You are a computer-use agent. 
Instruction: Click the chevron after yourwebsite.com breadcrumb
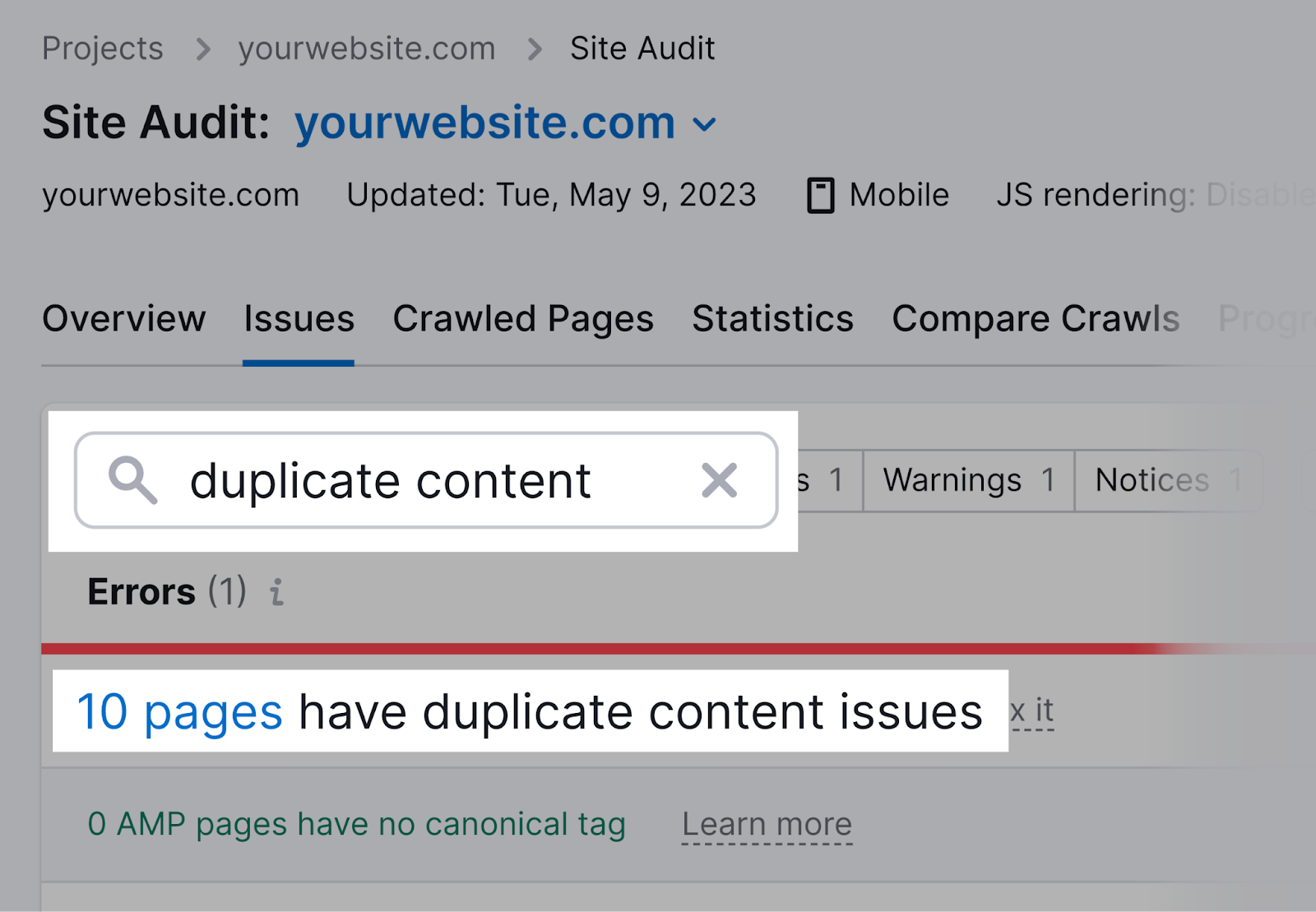[535, 49]
